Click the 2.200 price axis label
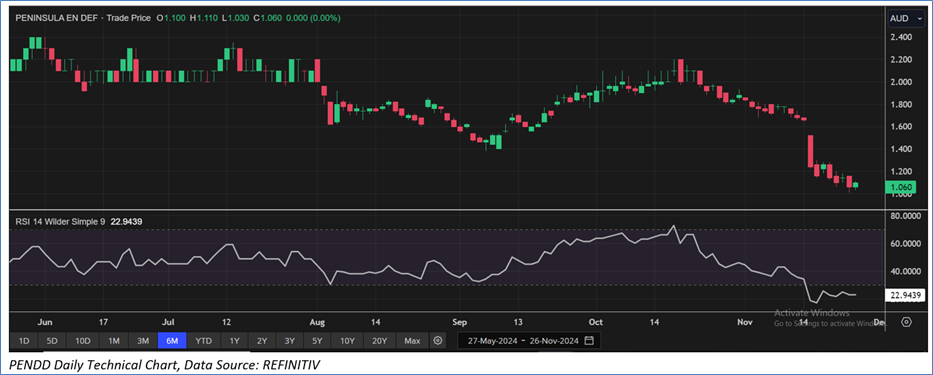Viewport: 933px width, 375px height. pyautogui.click(x=901, y=60)
